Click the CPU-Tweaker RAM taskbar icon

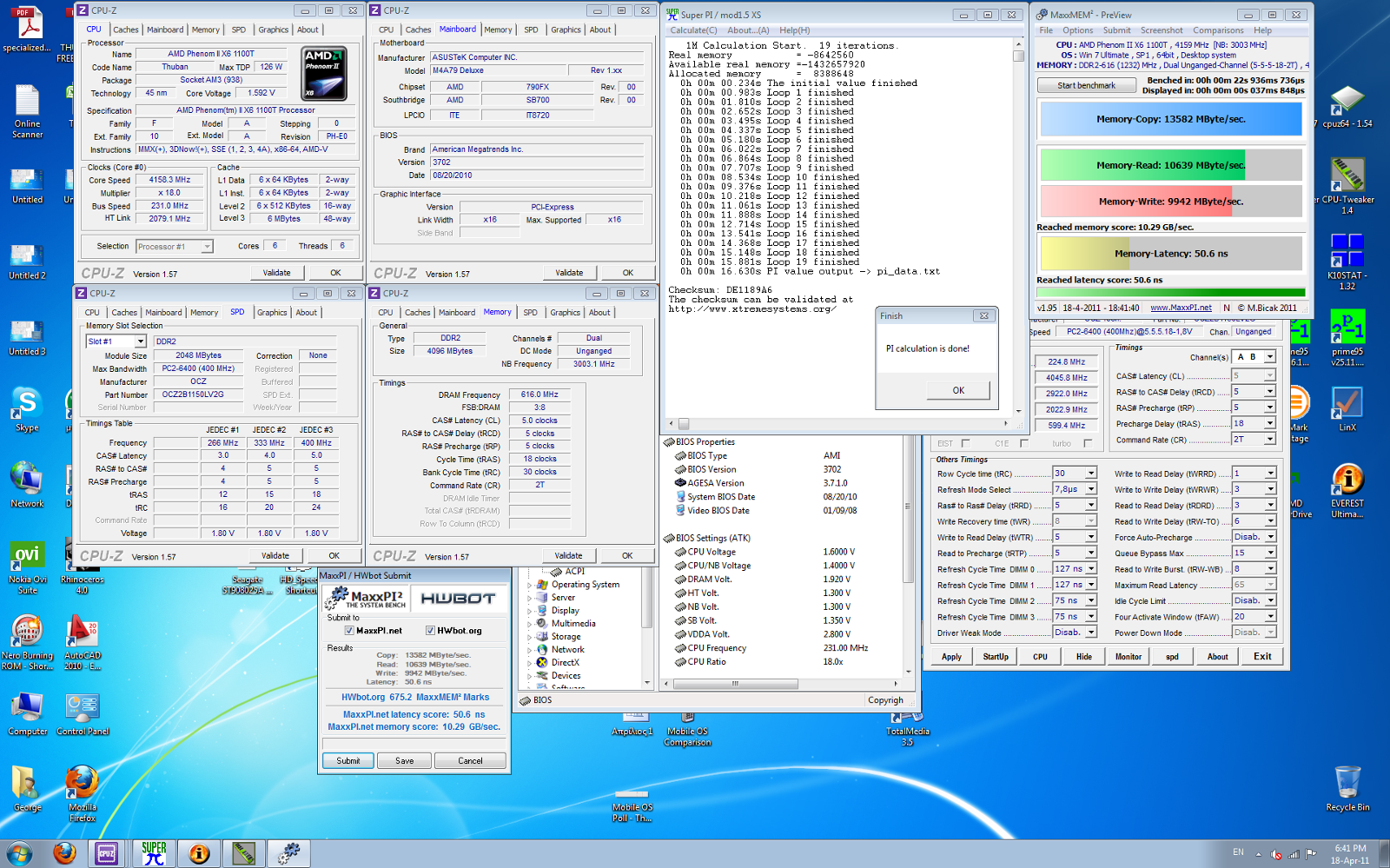click(244, 853)
